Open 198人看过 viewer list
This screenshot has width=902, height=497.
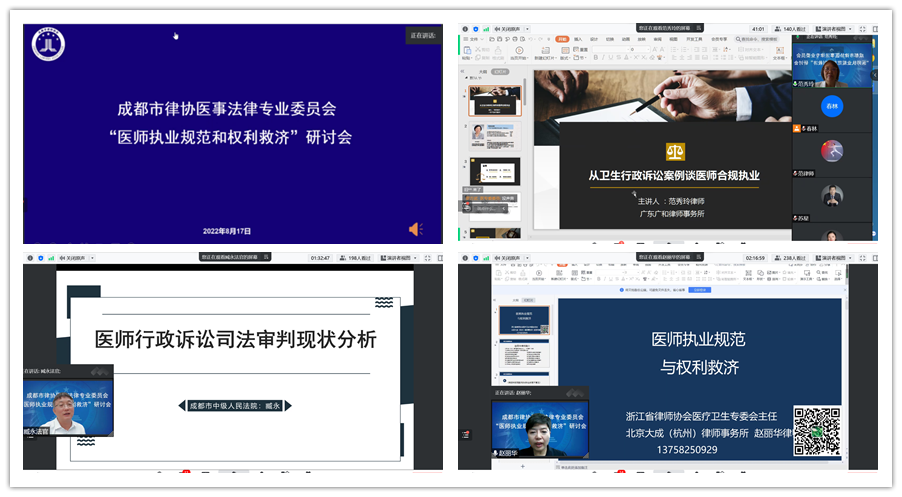tap(356, 258)
